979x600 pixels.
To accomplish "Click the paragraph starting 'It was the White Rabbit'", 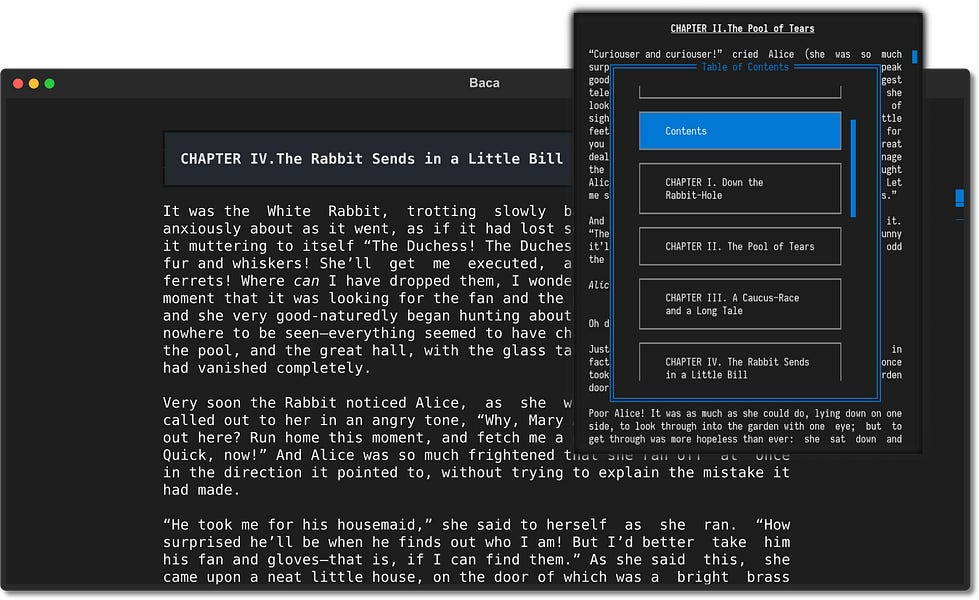I will [x=367, y=290].
